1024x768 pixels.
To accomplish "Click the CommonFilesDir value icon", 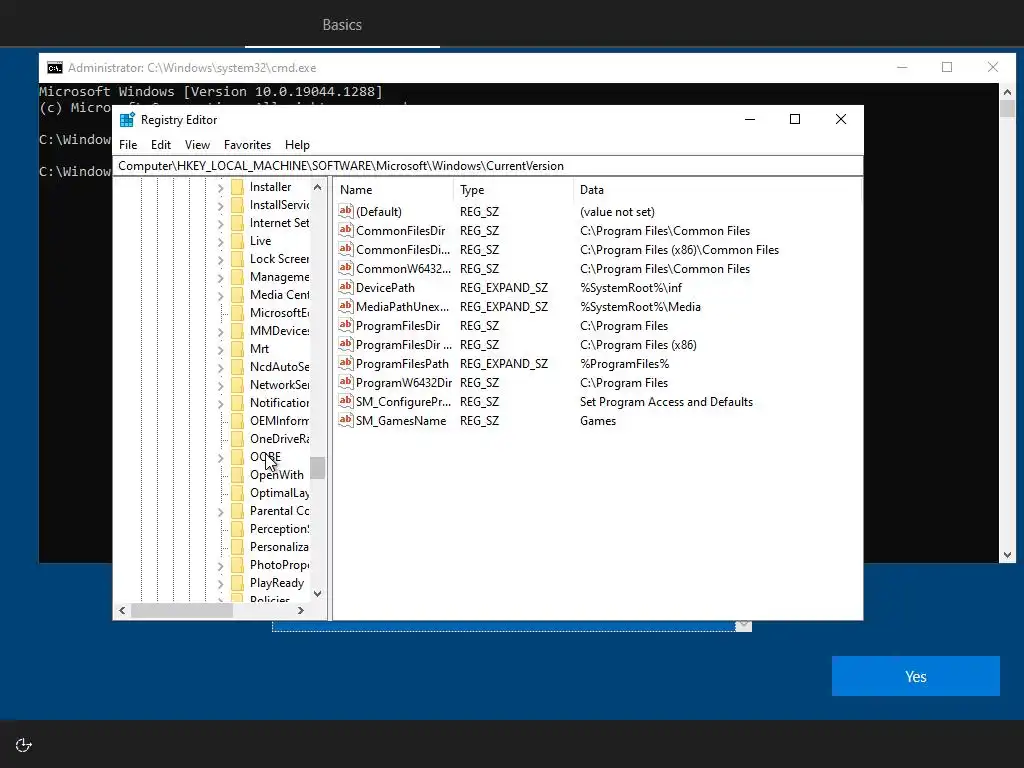I will 345,230.
